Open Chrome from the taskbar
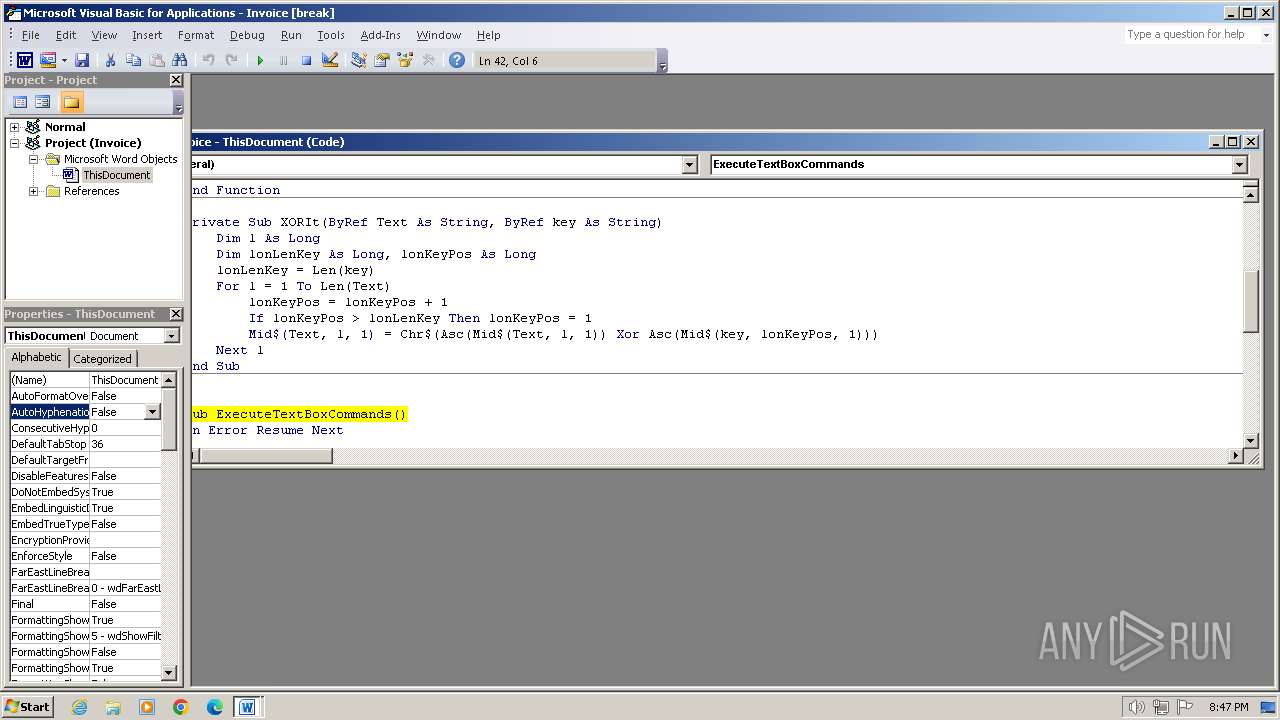1280x720 pixels. tap(180, 707)
